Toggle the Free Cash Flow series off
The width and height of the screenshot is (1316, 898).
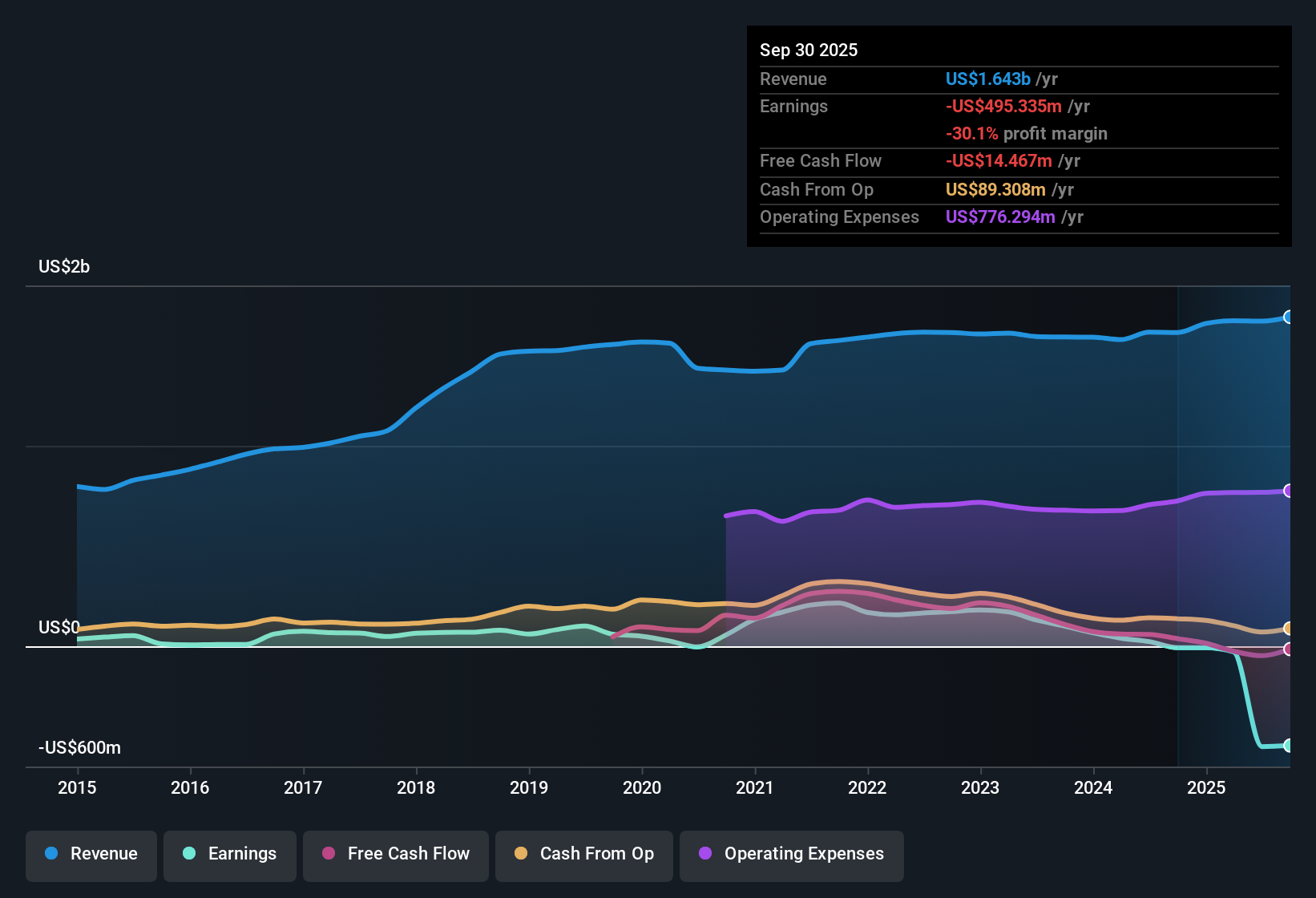pos(395,854)
